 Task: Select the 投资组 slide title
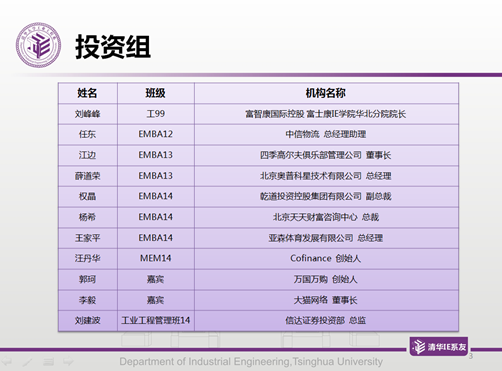[113, 47]
